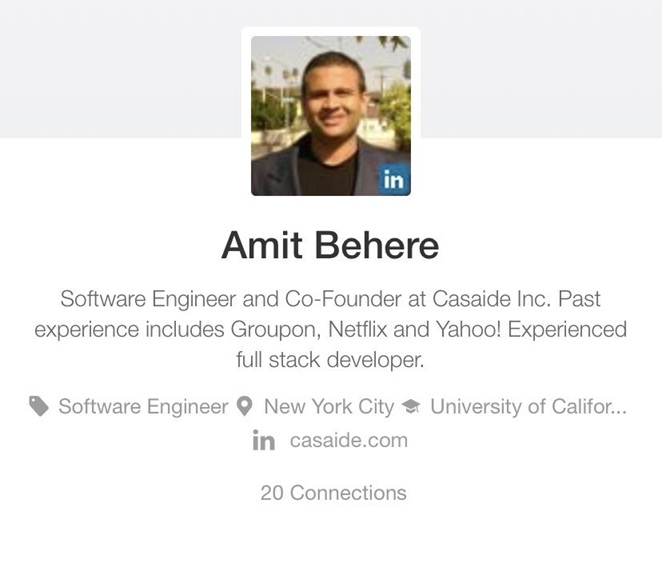Select the Software Engineer tag label

[143, 407]
